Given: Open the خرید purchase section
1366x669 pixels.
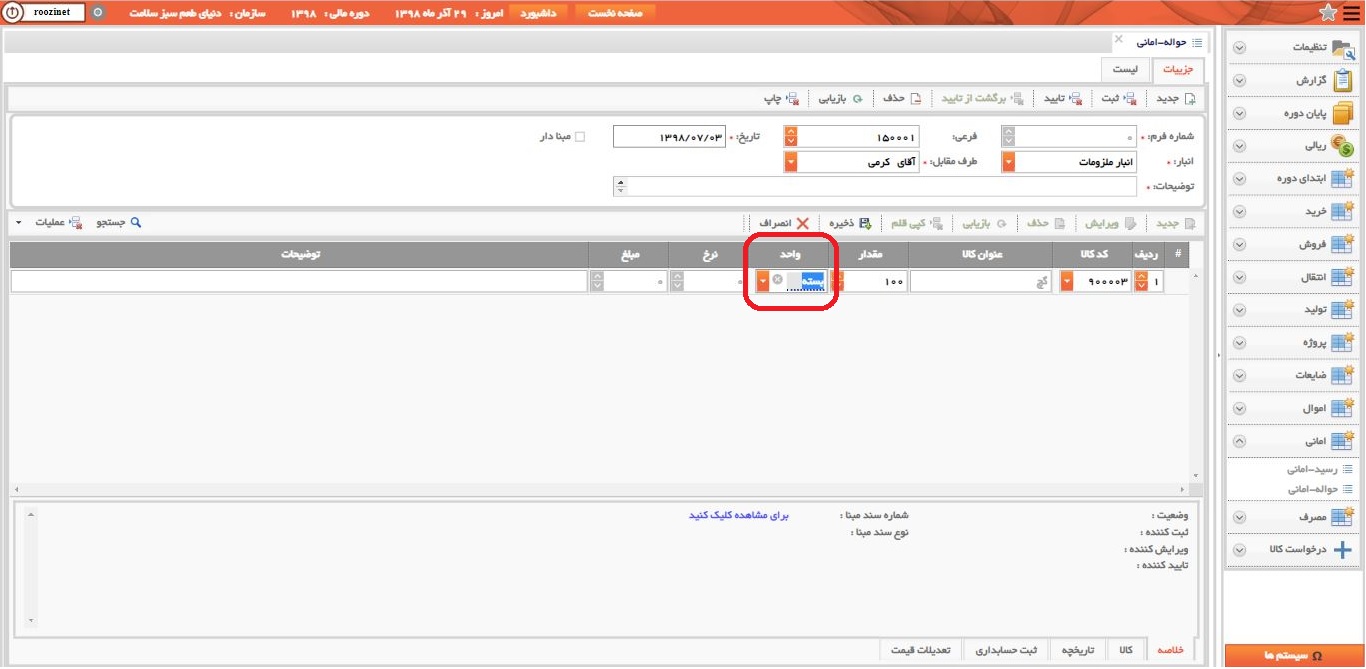Looking at the screenshot, I should pos(1292,212).
